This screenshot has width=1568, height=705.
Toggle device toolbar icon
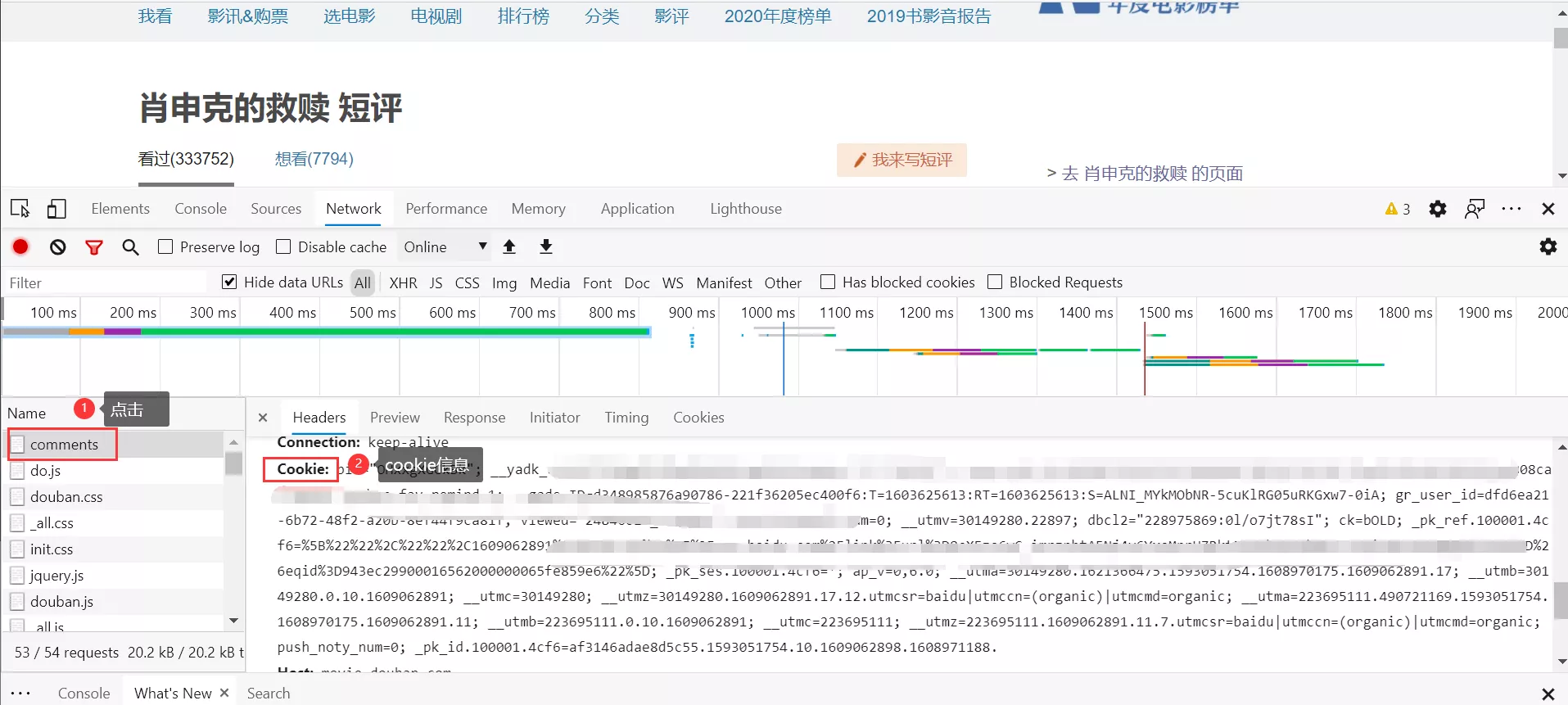point(56,209)
